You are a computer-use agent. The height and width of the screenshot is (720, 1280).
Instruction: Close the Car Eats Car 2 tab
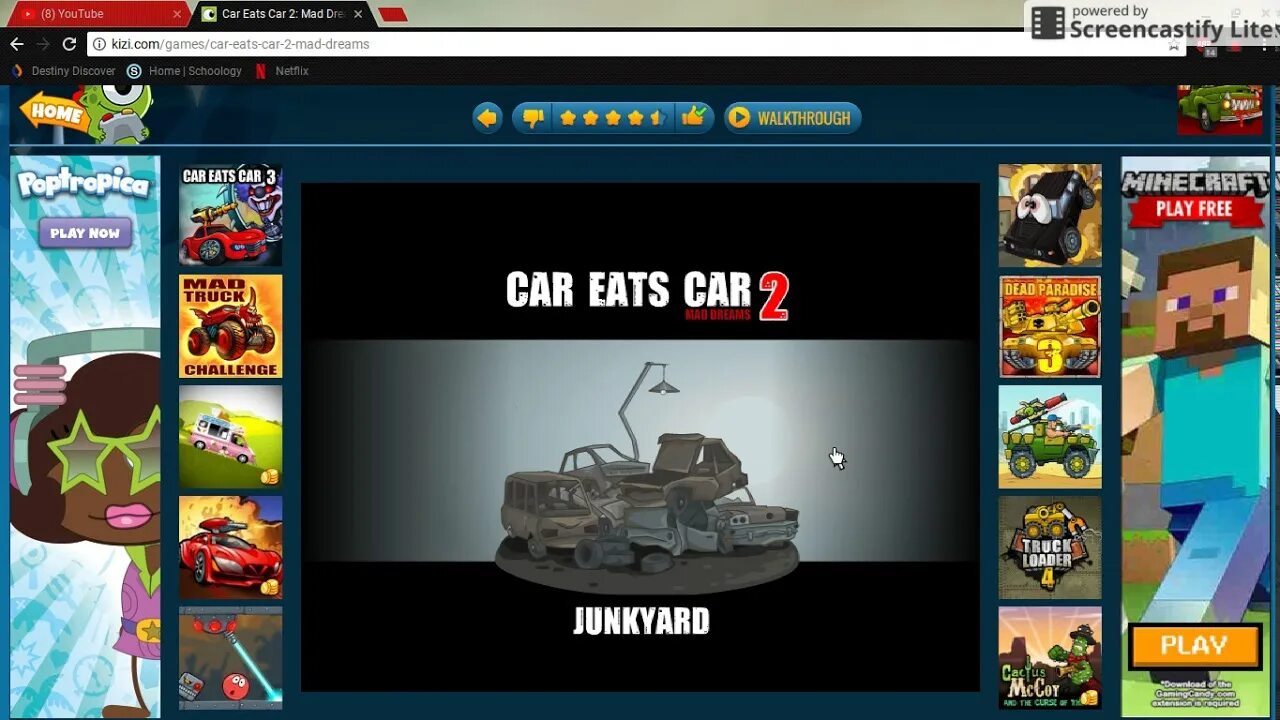coord(358,14)
